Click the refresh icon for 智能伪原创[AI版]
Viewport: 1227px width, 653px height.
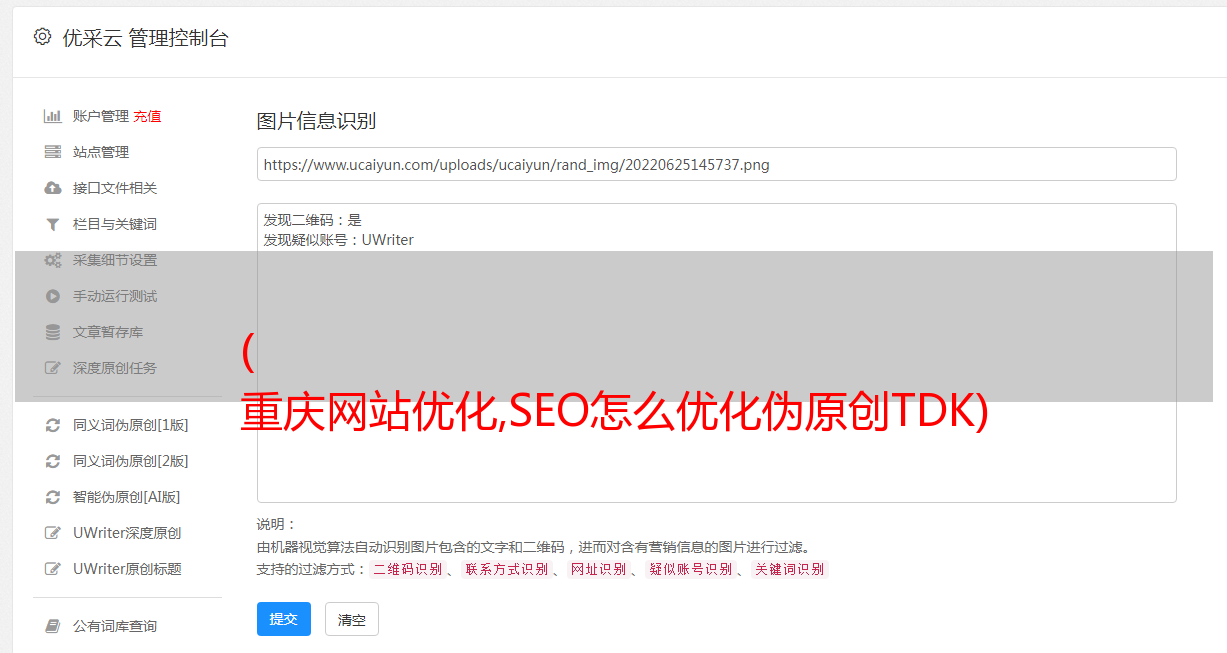point(53,497)
